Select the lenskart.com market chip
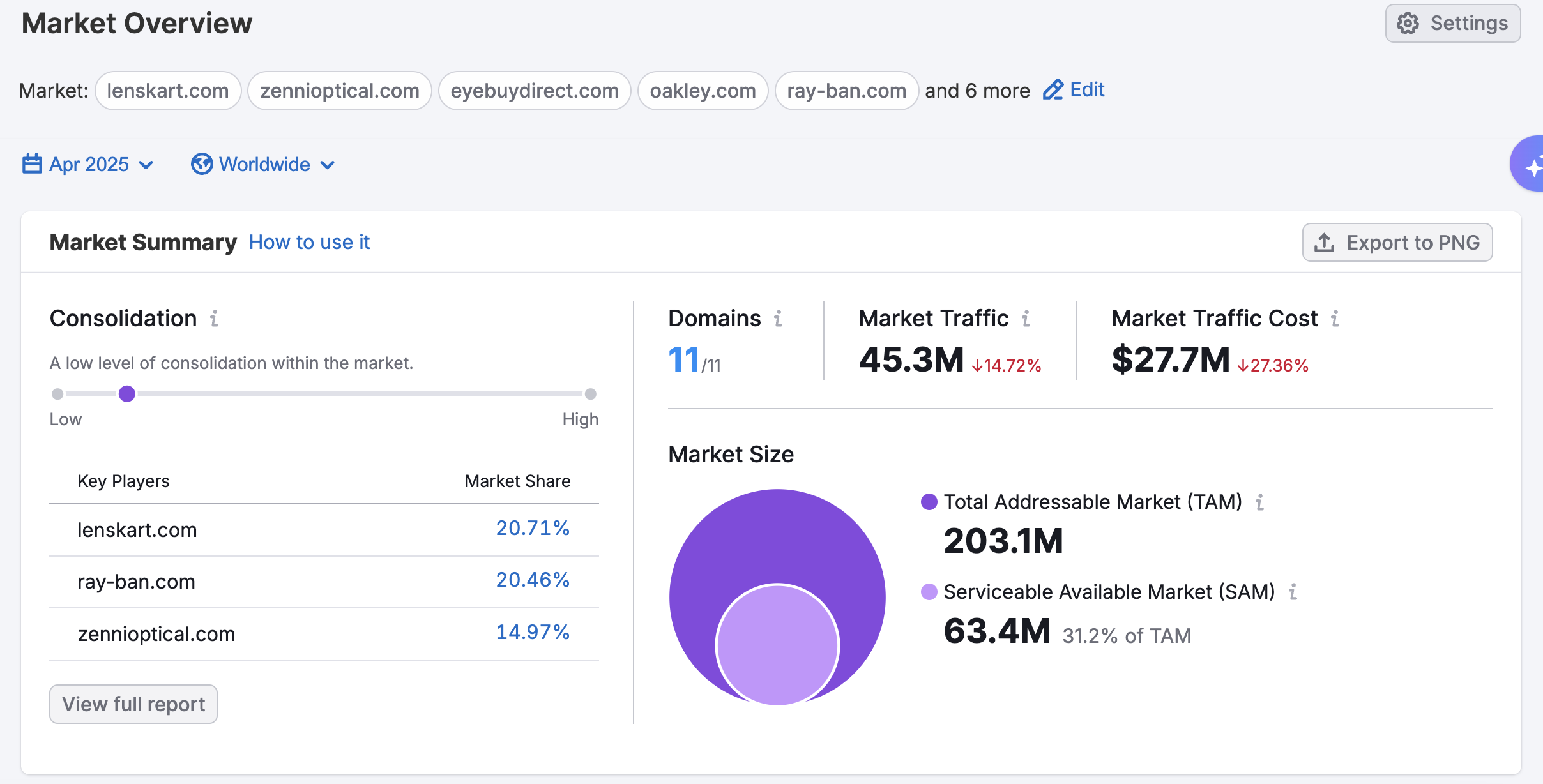Viewport: 1543px width, 784px height. click(168, 91)
